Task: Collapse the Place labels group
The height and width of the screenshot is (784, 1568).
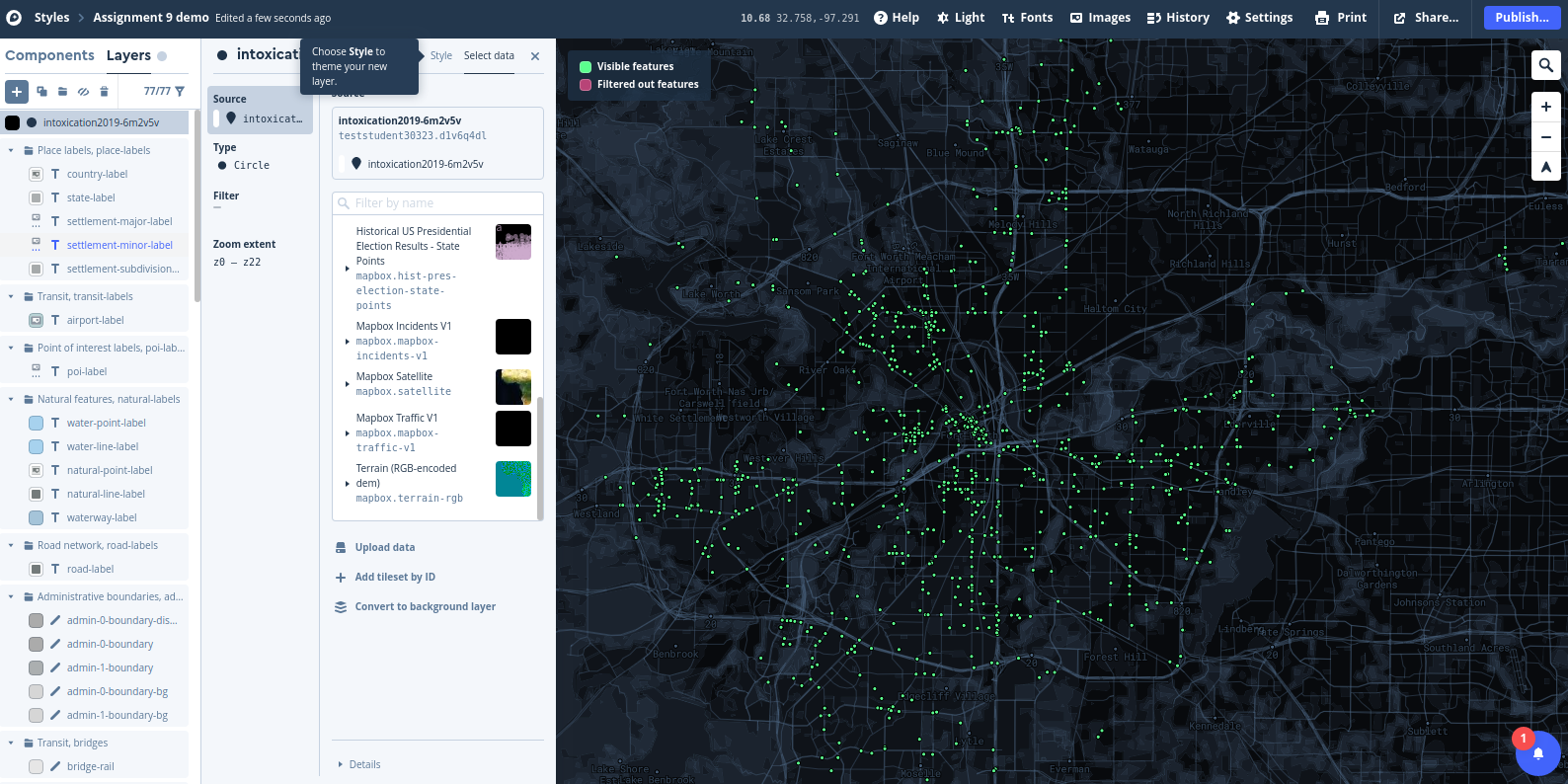Action: click(x=11, y=151)
